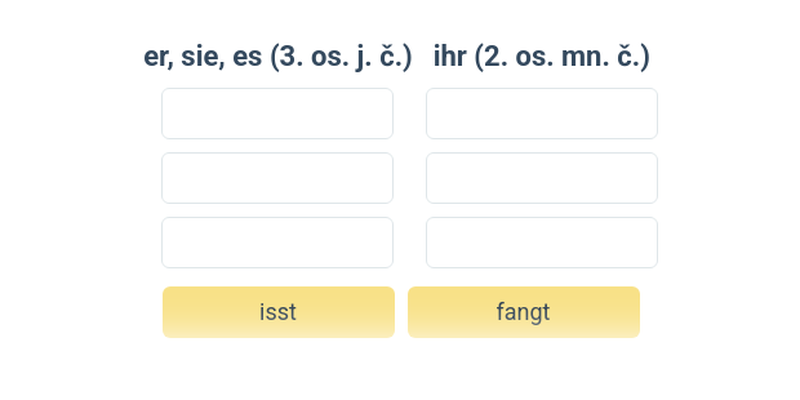The width and height of the screenshot is (800, 400).
Task: Choose the top answer slot for 2. os. mn. č.
Action: coord(541,113)
